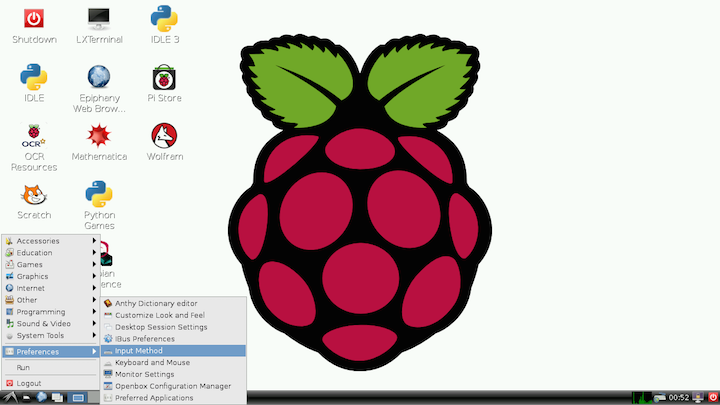Choose Run from the start menu
Screen dimensions: 720x405
pyautogui.click(x=51, y=368)
